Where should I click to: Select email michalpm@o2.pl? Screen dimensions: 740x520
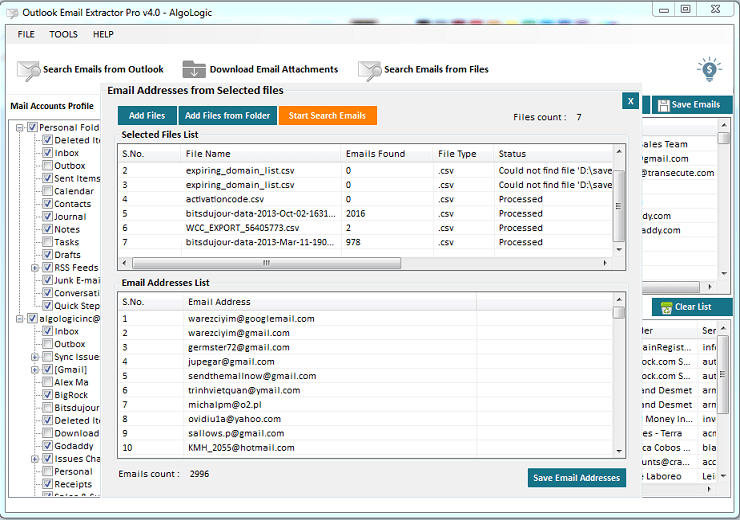click(x=366, y=405)
